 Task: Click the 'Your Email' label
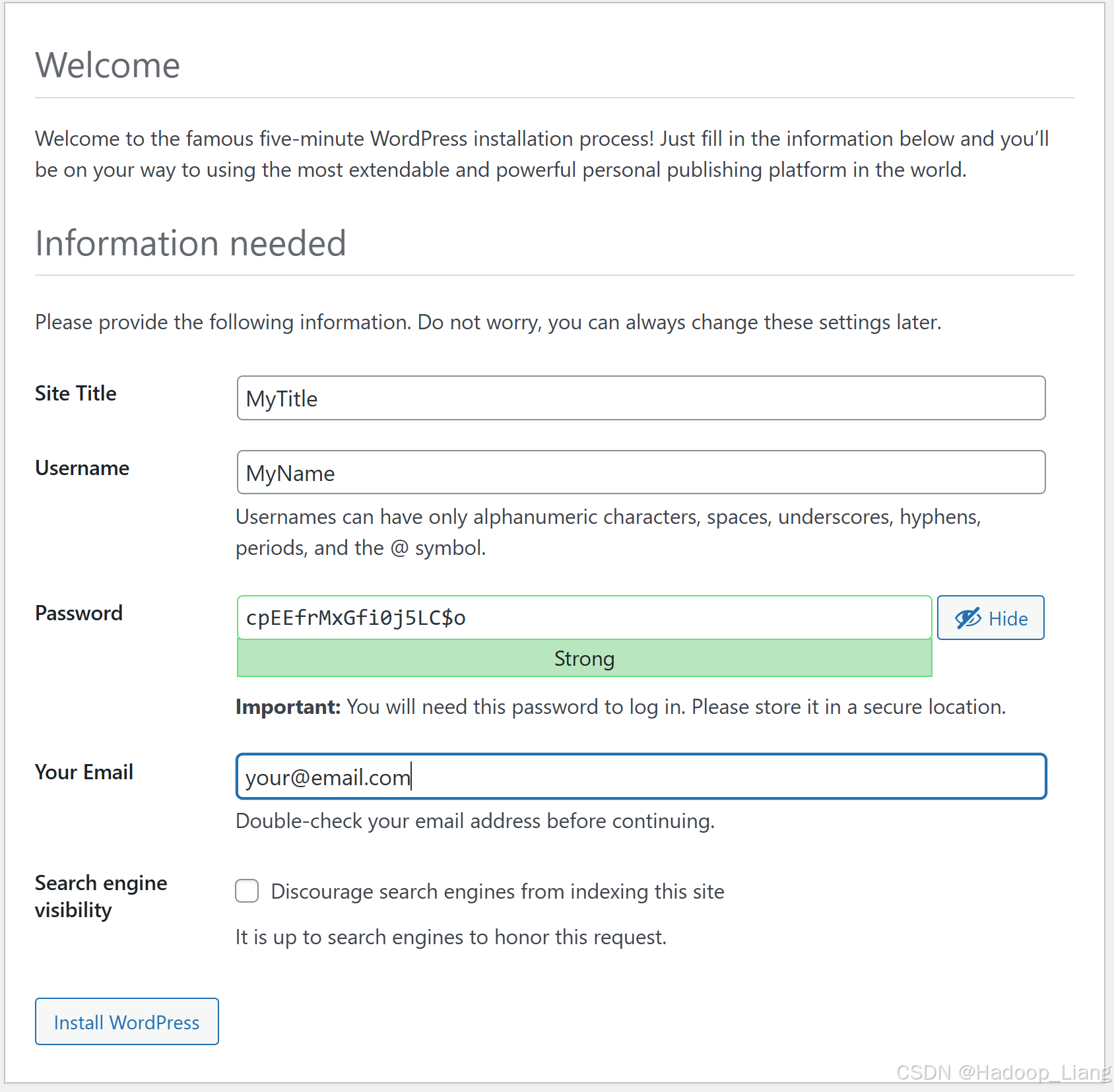point(84,772)
